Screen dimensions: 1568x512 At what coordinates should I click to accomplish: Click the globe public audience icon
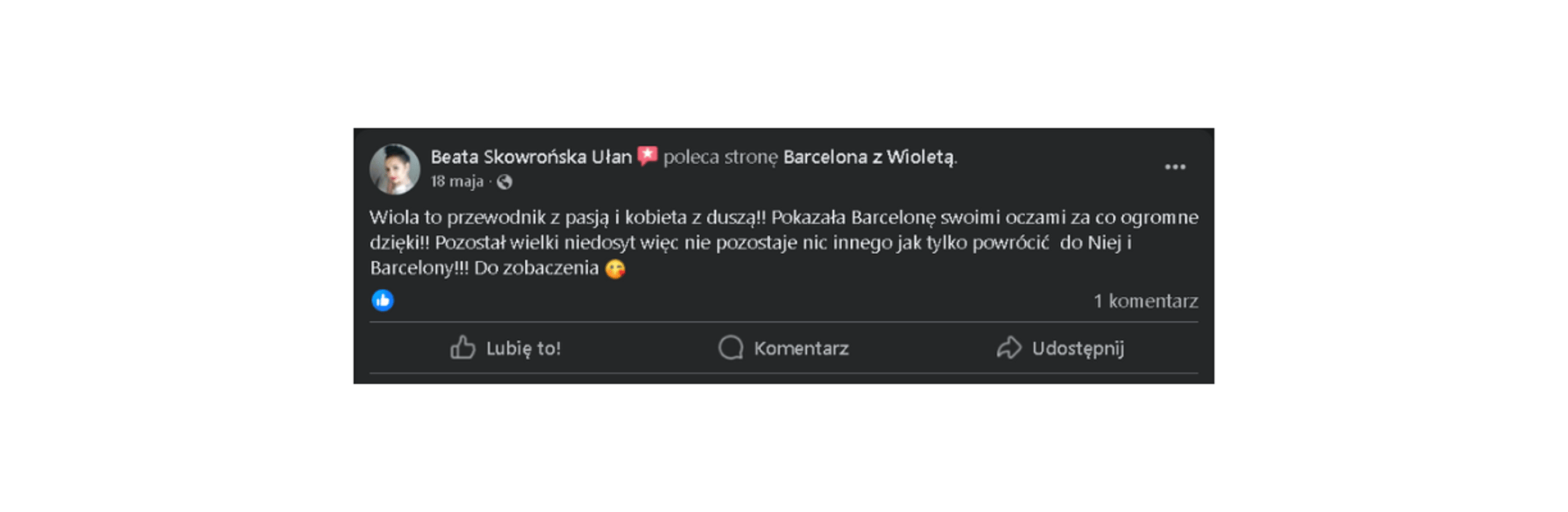505,182
